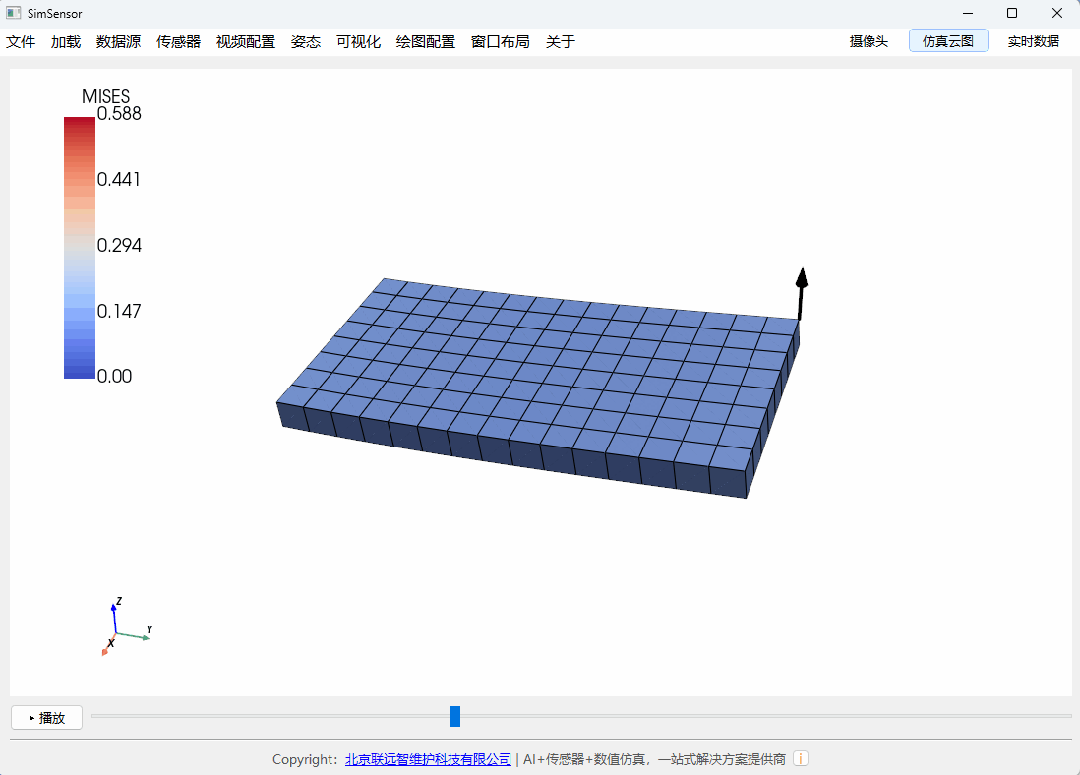Open the 加载 menu
The image size is (1080, 775).
click(x=66, y=42)
